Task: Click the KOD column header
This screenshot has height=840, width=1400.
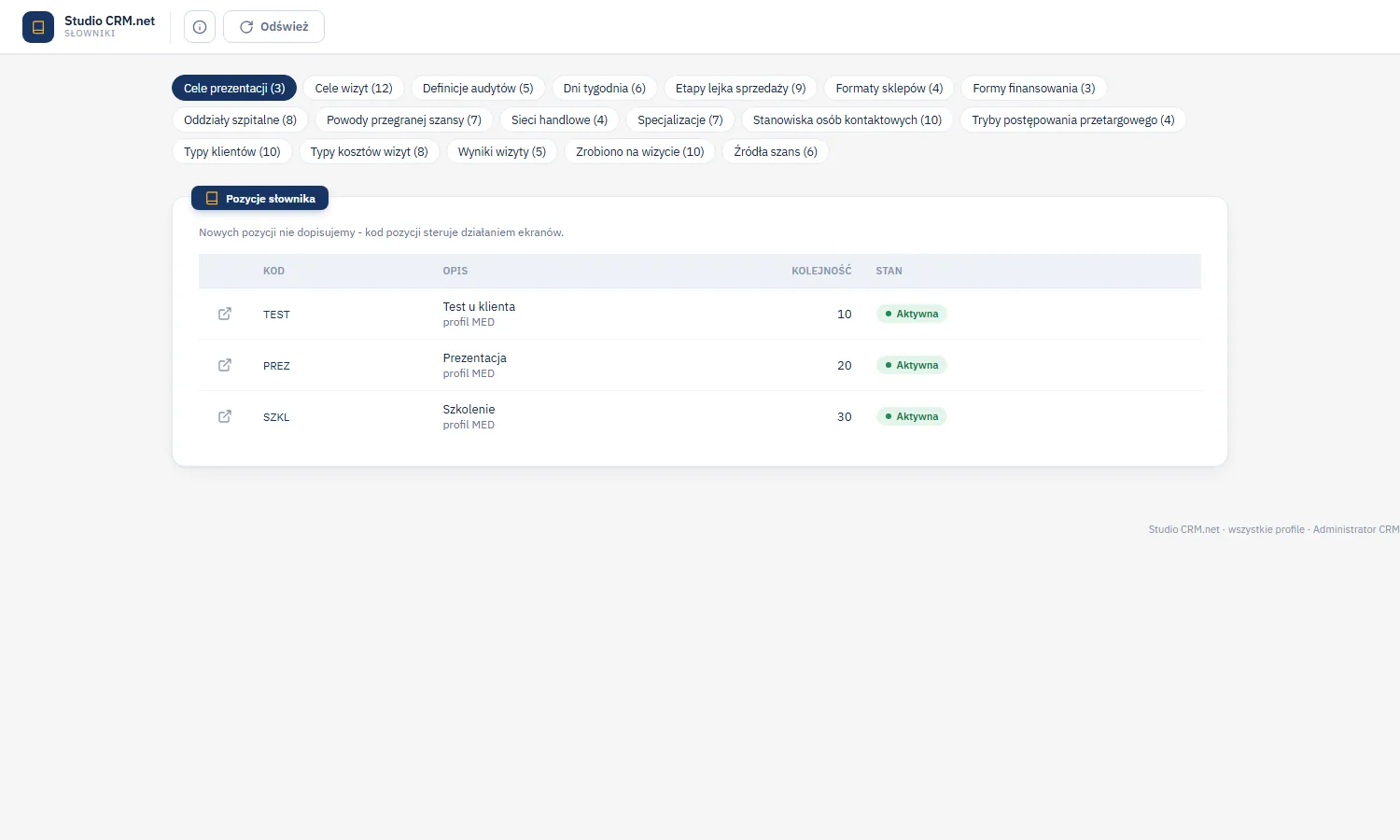Action: click(273, 271)
